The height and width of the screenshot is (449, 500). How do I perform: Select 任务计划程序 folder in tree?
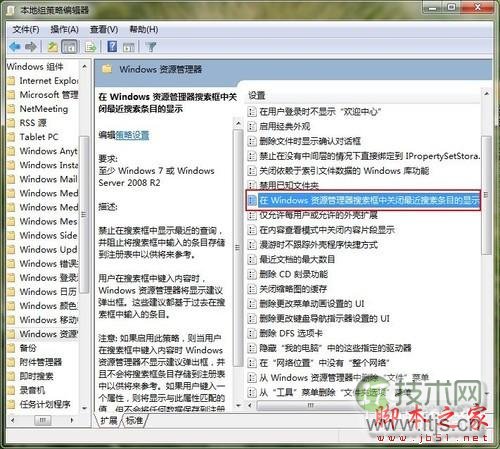pyautogui.click(x=39, y=404)
